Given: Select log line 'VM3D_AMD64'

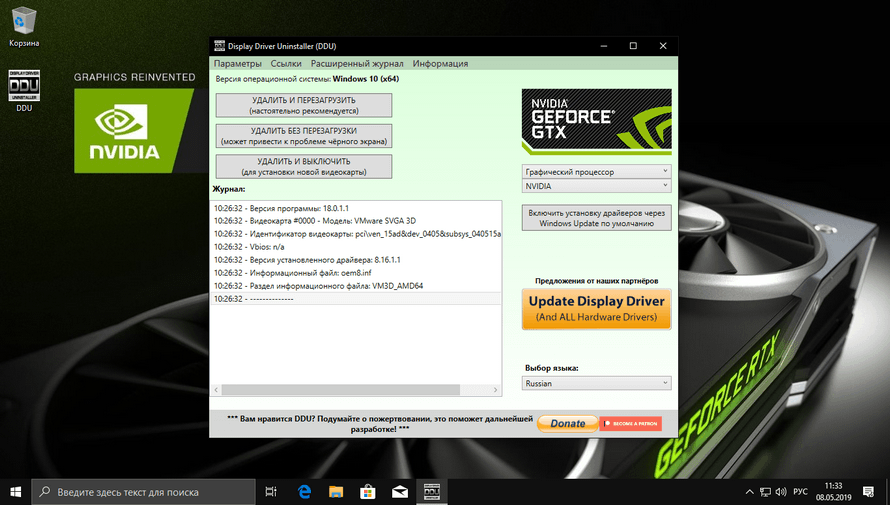Looking at the screenshot, I should [356, 286].
